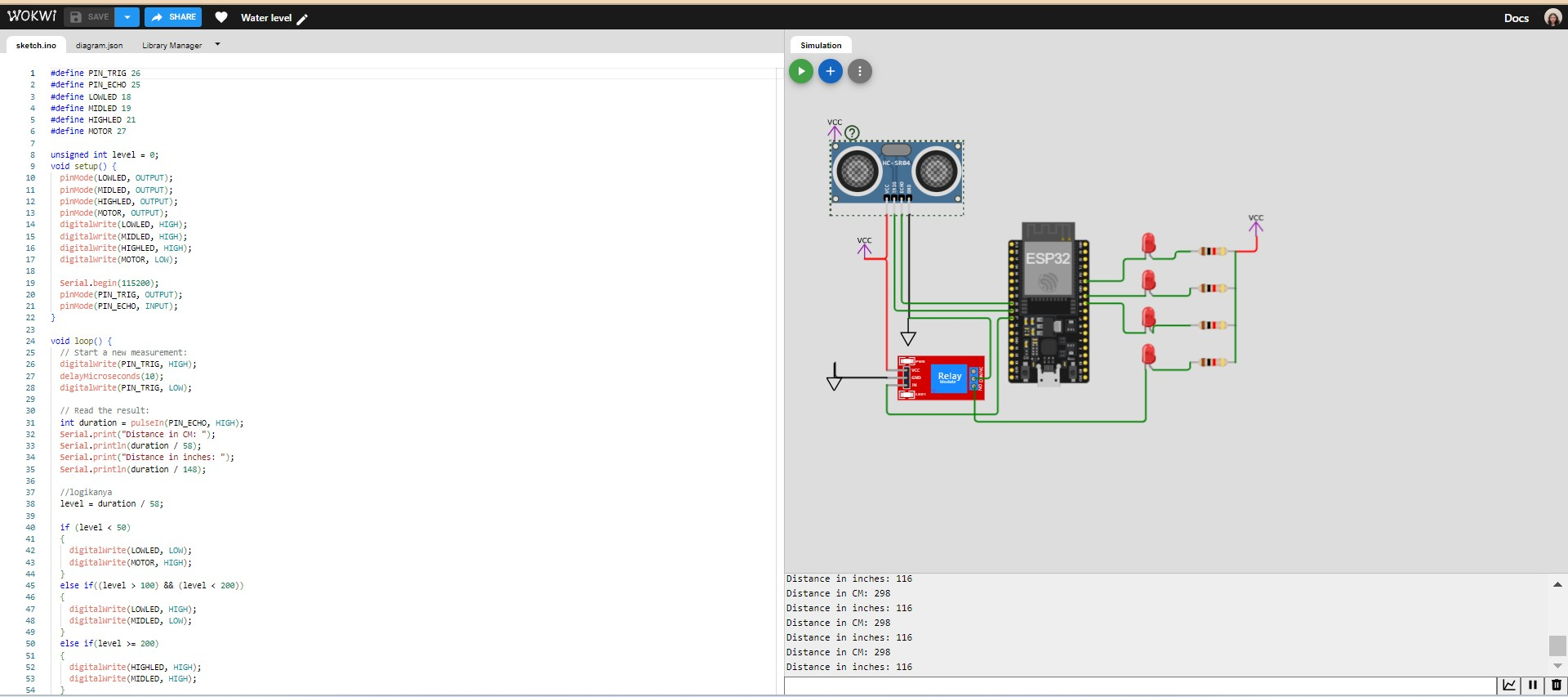Viewport: 1568px width, 697px height.
Task: Open the HC-SR04 help question icon
Action: (x=852, y=132)
